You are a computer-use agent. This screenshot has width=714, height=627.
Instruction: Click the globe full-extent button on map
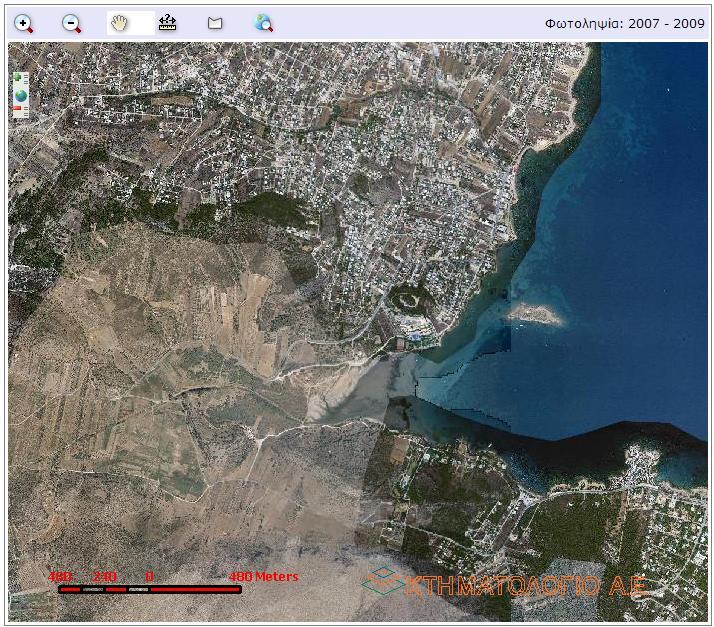click(x=20, y=96)
